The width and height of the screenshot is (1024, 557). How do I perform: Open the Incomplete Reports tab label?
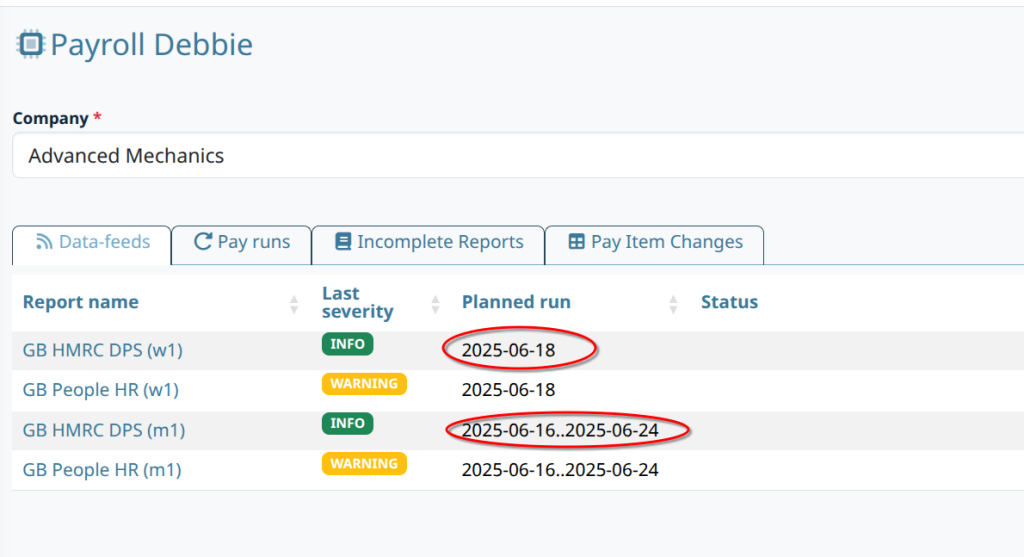click(440, 242)
